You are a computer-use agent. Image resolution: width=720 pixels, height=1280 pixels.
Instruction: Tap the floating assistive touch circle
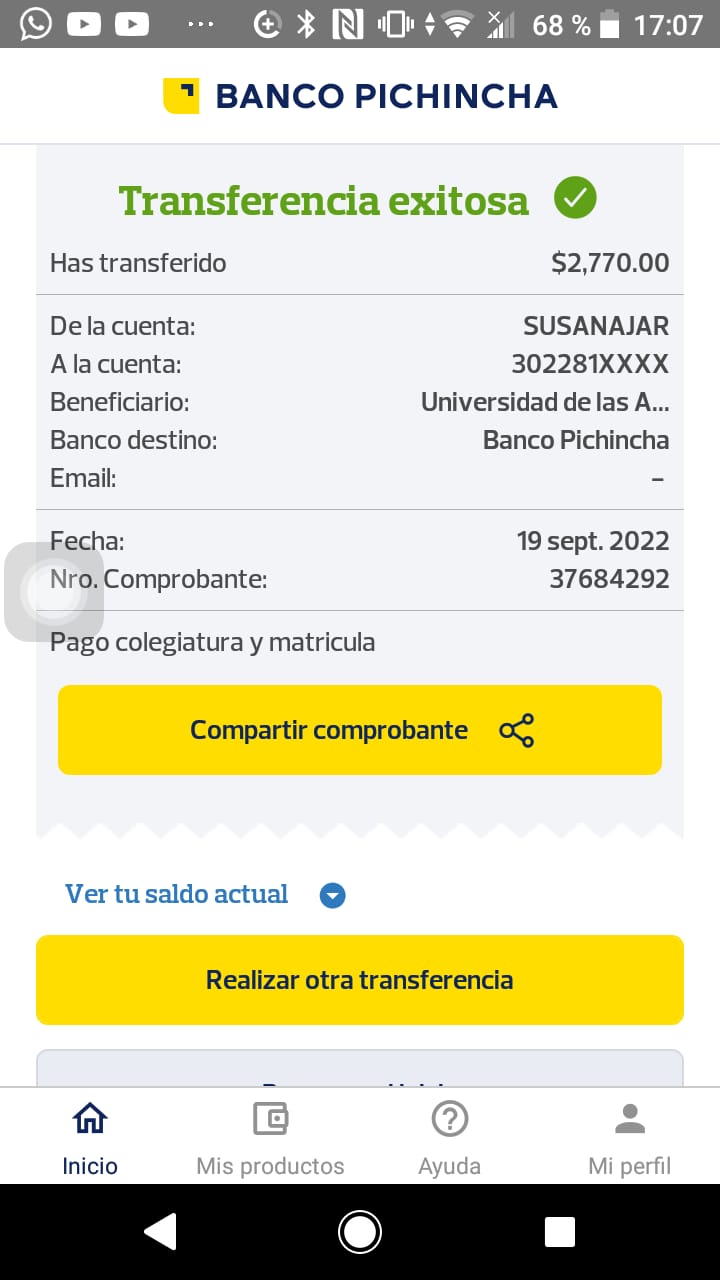pyautogui.click(x=54, y=591)
